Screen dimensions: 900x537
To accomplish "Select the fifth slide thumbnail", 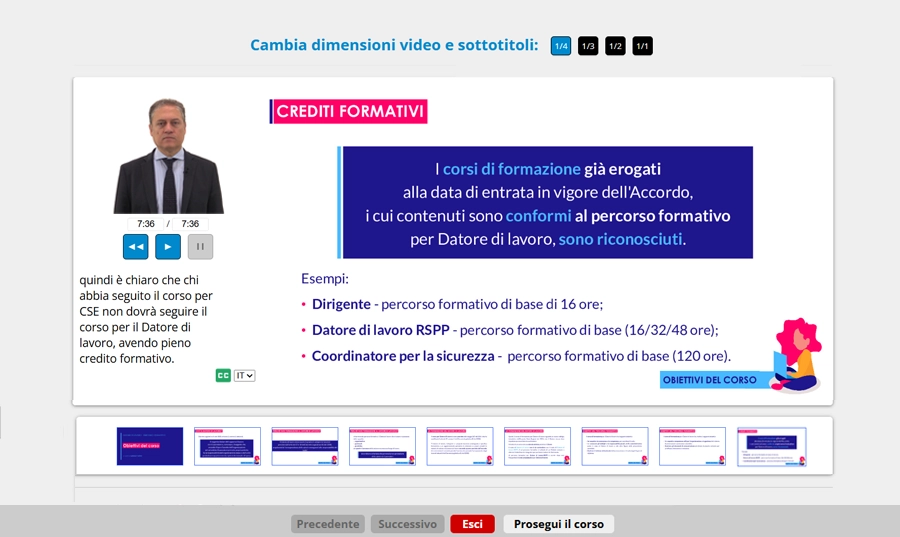I will coord(460,446).
